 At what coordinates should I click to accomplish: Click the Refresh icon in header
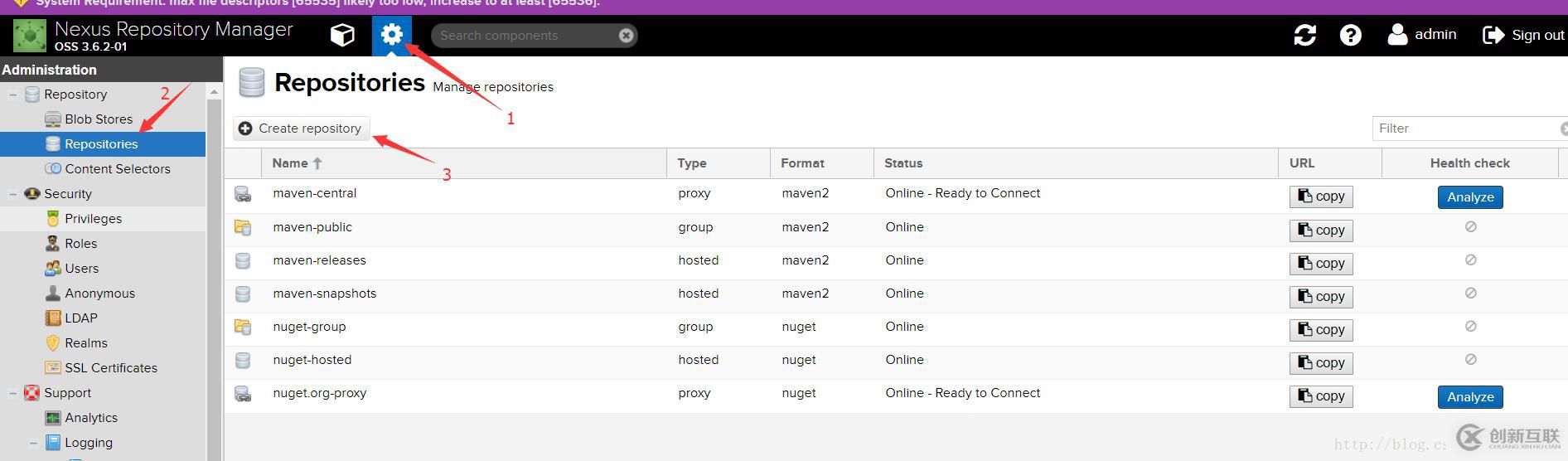click(x=1305, y=35)
